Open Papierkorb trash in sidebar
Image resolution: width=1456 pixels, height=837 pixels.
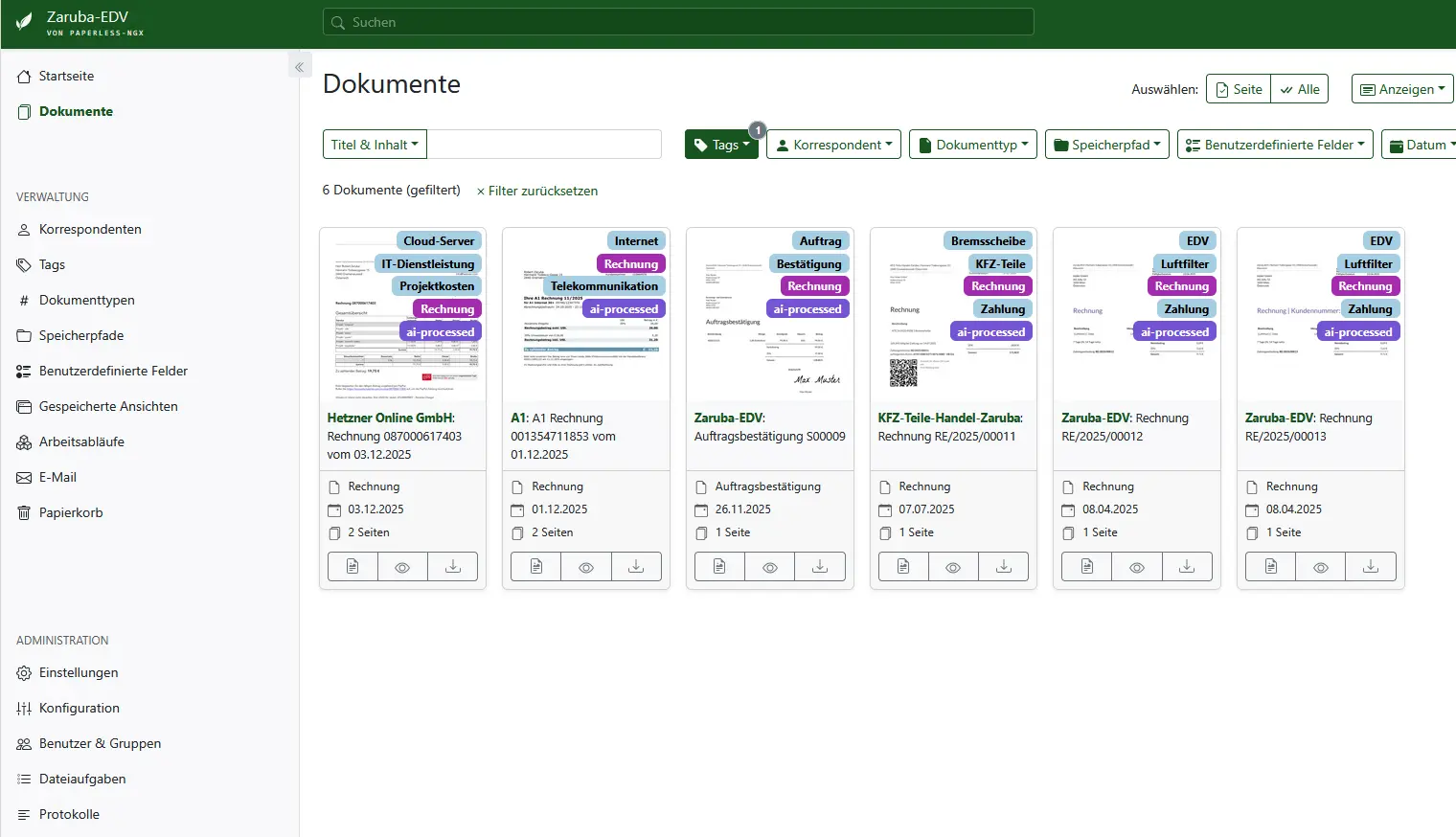(x=70, y=513)
